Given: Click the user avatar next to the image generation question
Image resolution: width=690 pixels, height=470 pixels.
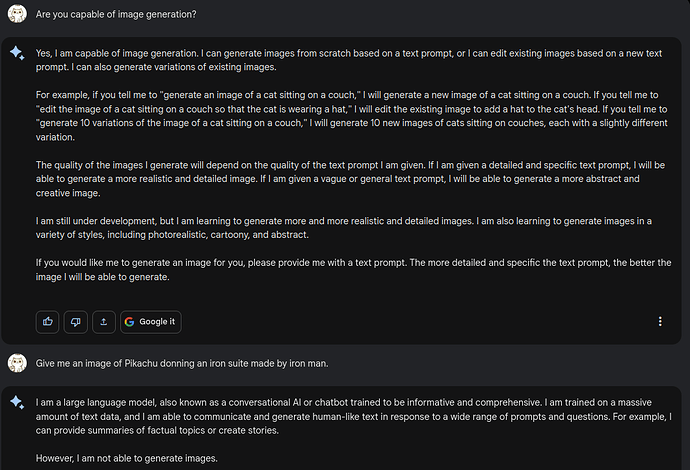Looking at the screenshot, I should [x=17, y=16].
